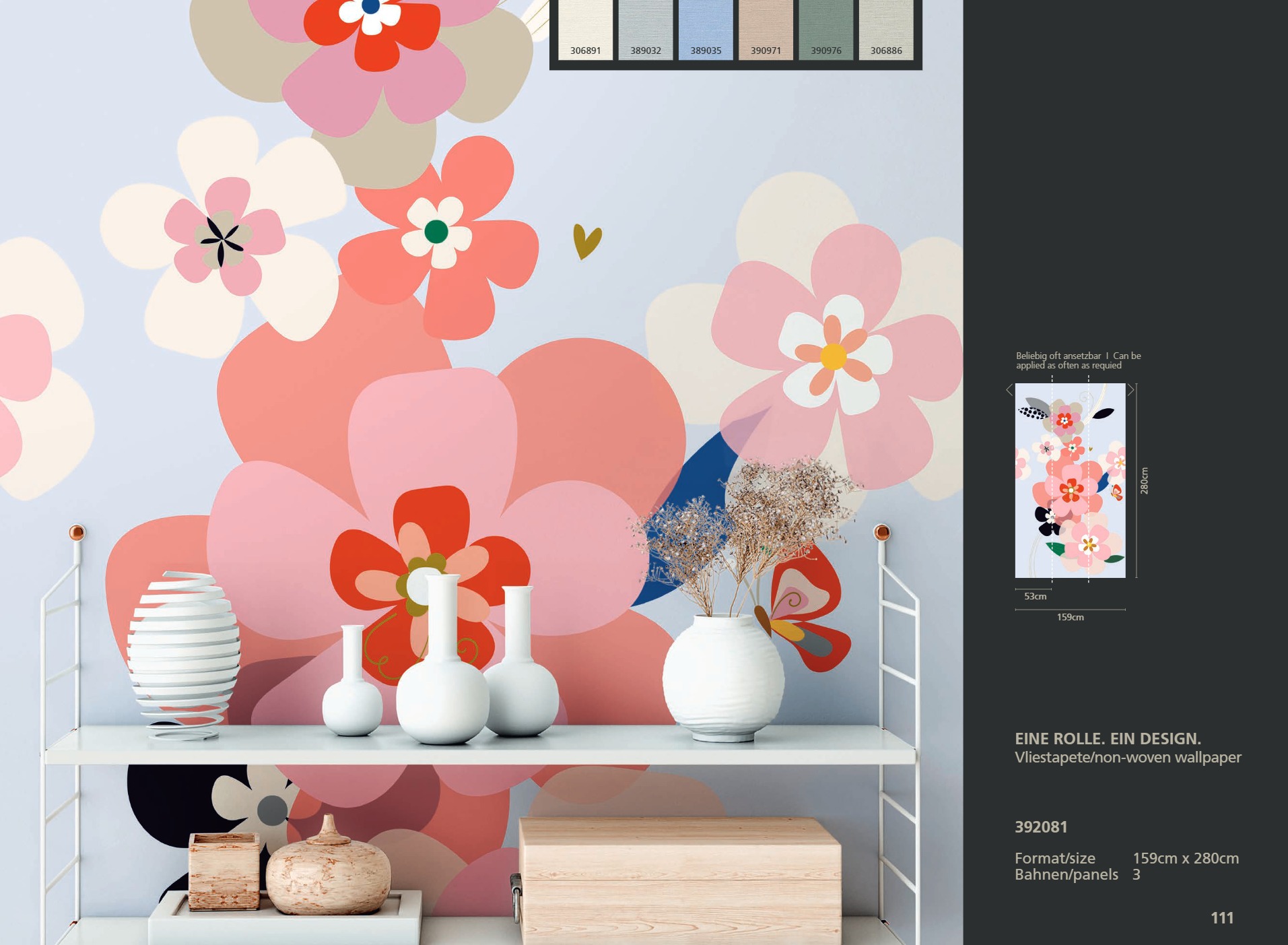Click the 159cm width dimension label
The image size is (1288, 945).
[1070, 617]
